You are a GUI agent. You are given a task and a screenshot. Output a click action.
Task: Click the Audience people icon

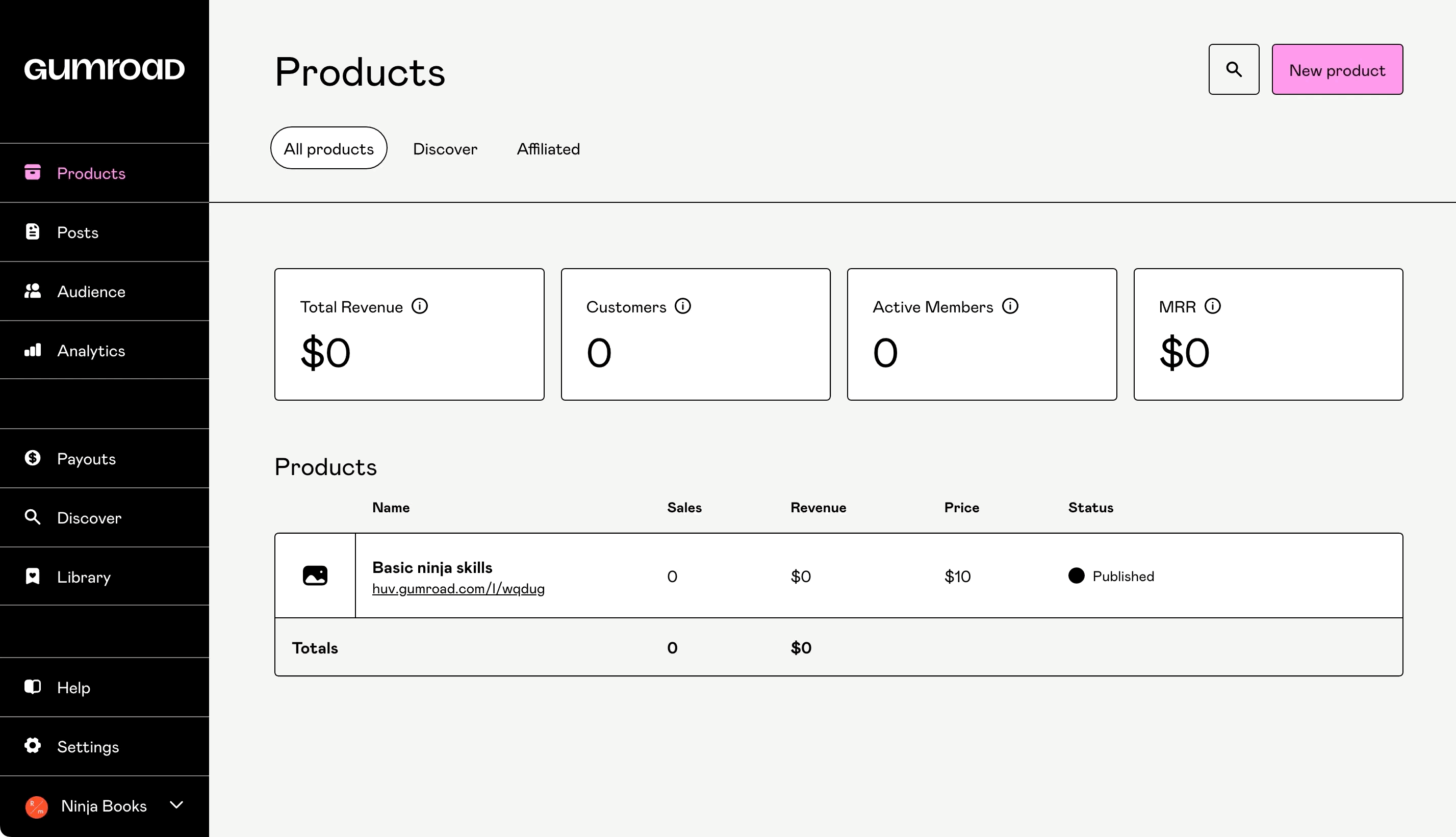(33, 291)
